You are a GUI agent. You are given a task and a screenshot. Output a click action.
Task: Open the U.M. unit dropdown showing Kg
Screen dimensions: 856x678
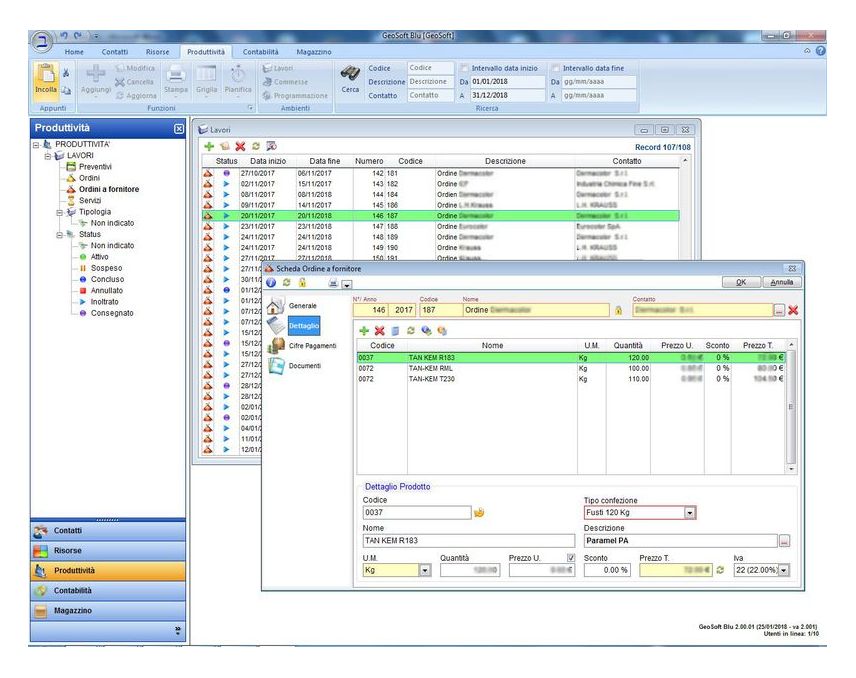tap(425, 570)
